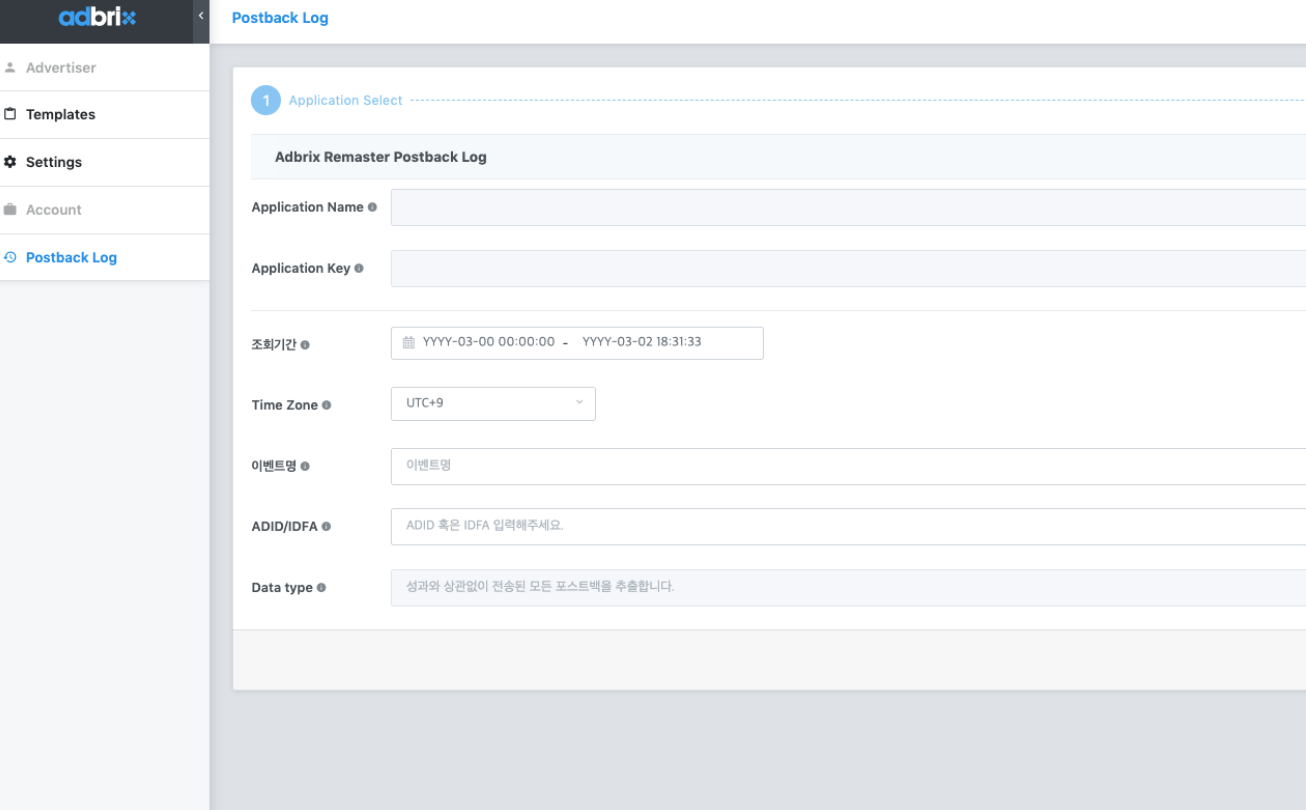The image size is (1306, 810).
Task: Click the Templates clipboard icon
Action: tap(10, 114)
